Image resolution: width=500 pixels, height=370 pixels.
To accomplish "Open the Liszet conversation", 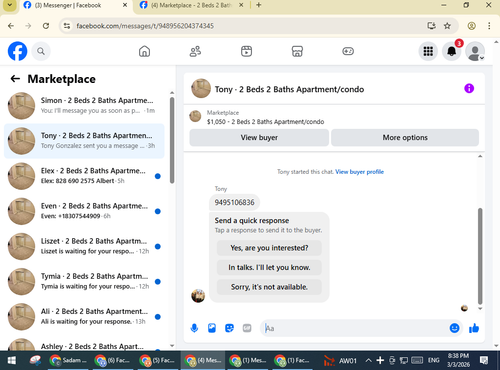I will [84, 246].
